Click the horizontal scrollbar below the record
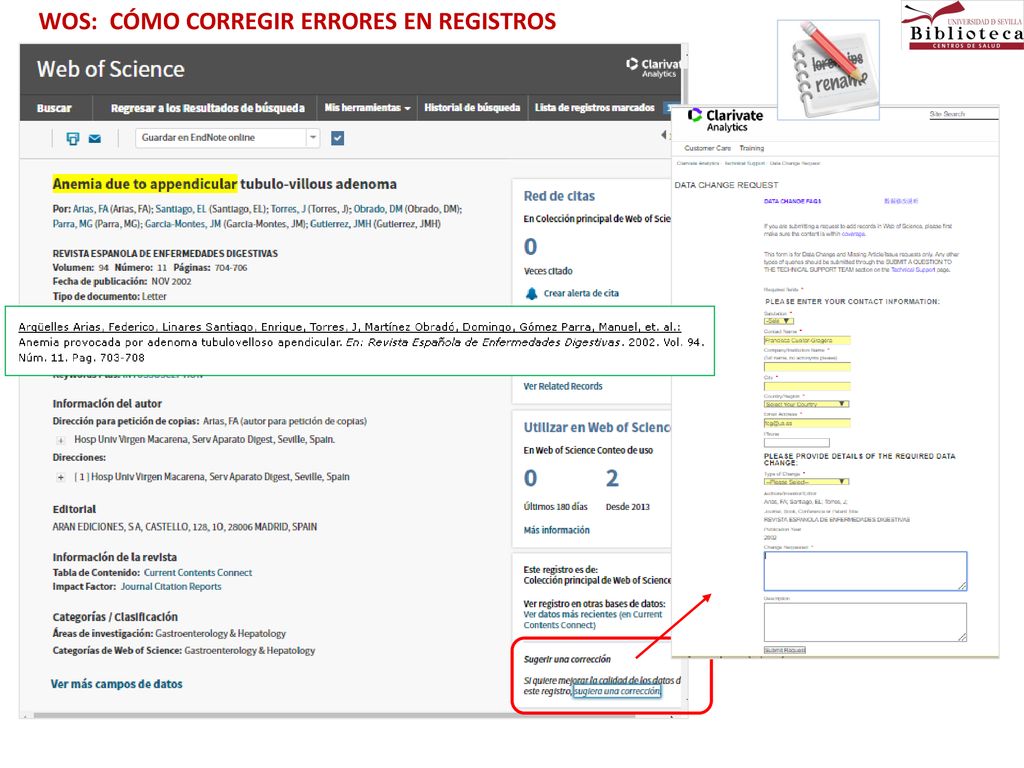 pyautogui.click(x=334, y=716)
